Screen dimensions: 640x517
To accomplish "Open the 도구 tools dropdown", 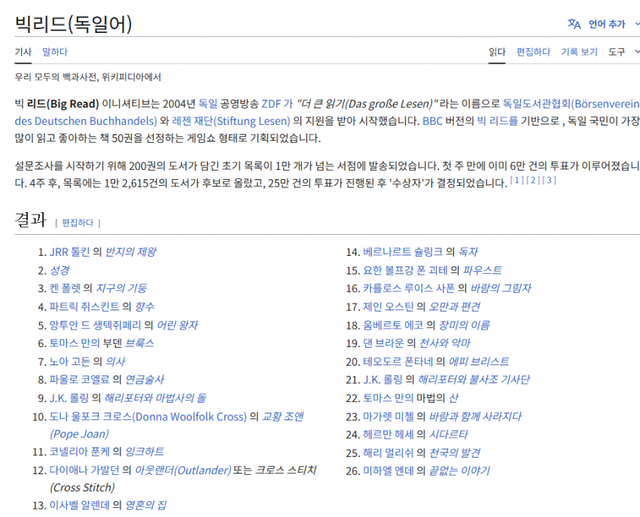I will tap(621, 52).
